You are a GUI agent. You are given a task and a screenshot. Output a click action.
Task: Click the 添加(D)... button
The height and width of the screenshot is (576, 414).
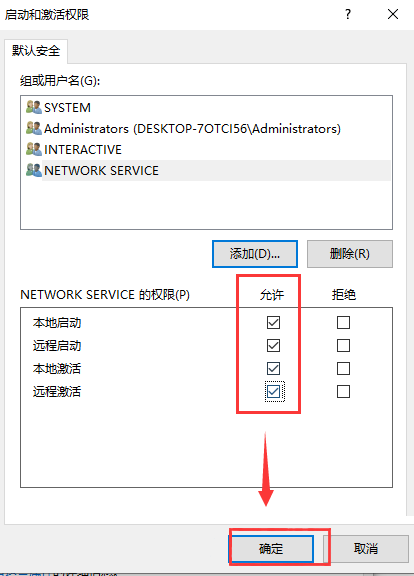coord(255,254)
